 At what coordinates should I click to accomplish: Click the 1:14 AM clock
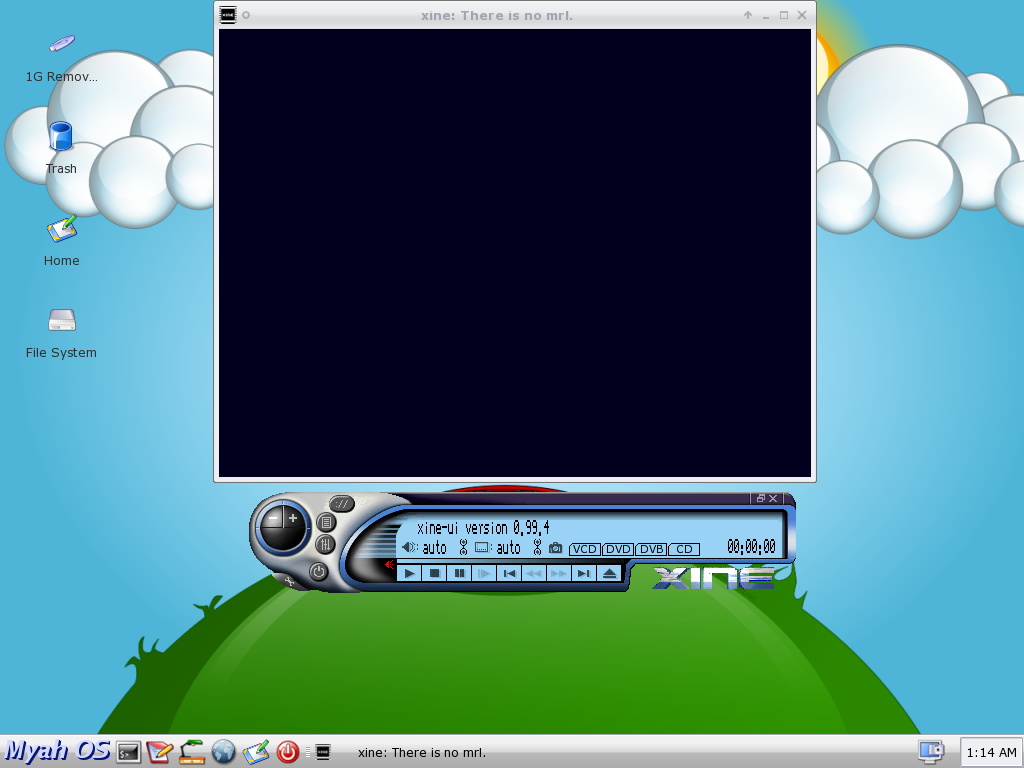991,752
